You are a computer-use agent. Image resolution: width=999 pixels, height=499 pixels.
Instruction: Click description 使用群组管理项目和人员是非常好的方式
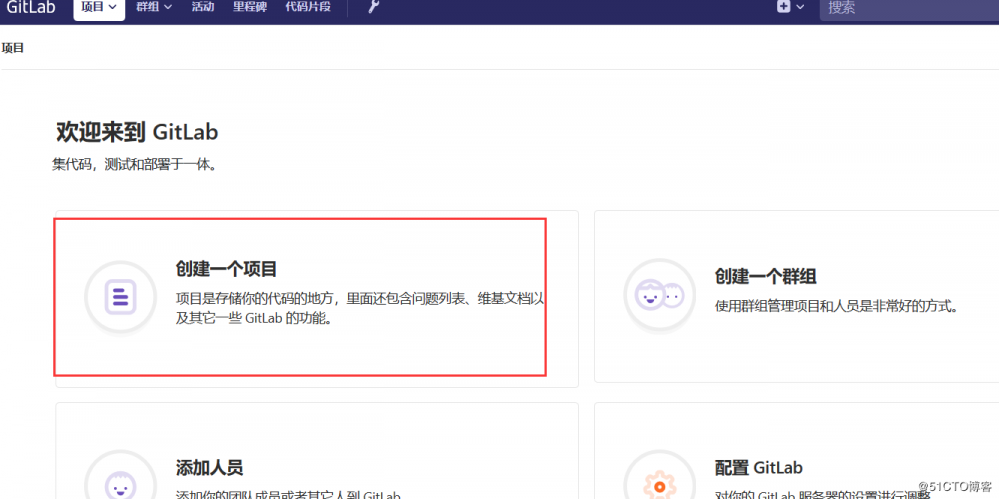pos(837,307)
